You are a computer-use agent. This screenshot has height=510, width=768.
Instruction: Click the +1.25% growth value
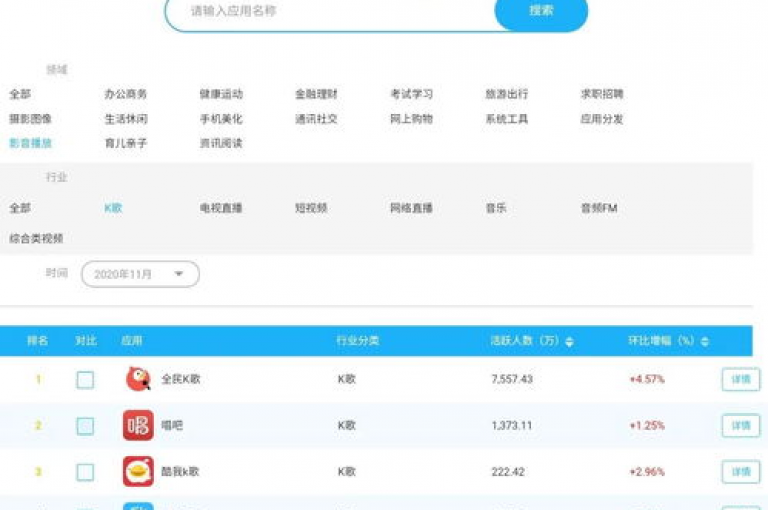[647, 425]
